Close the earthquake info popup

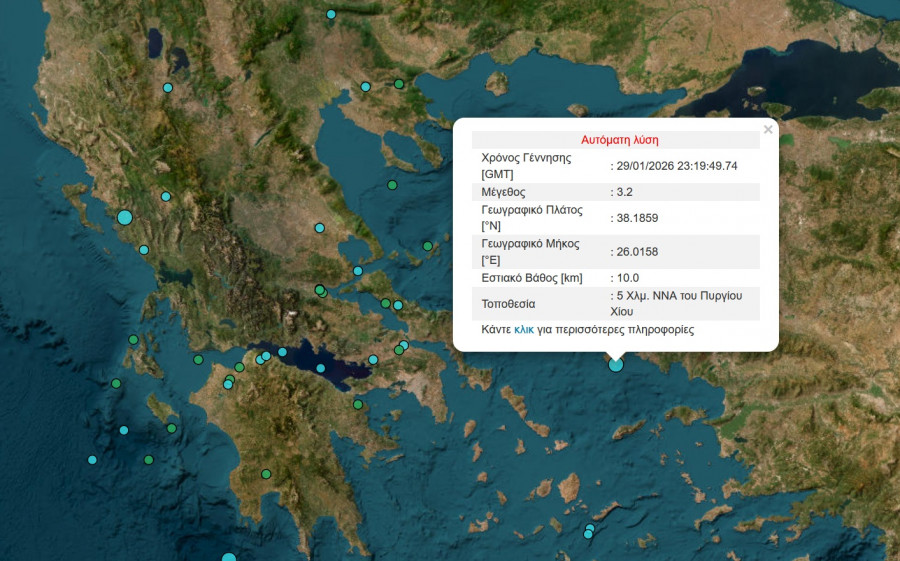[768, 130]
